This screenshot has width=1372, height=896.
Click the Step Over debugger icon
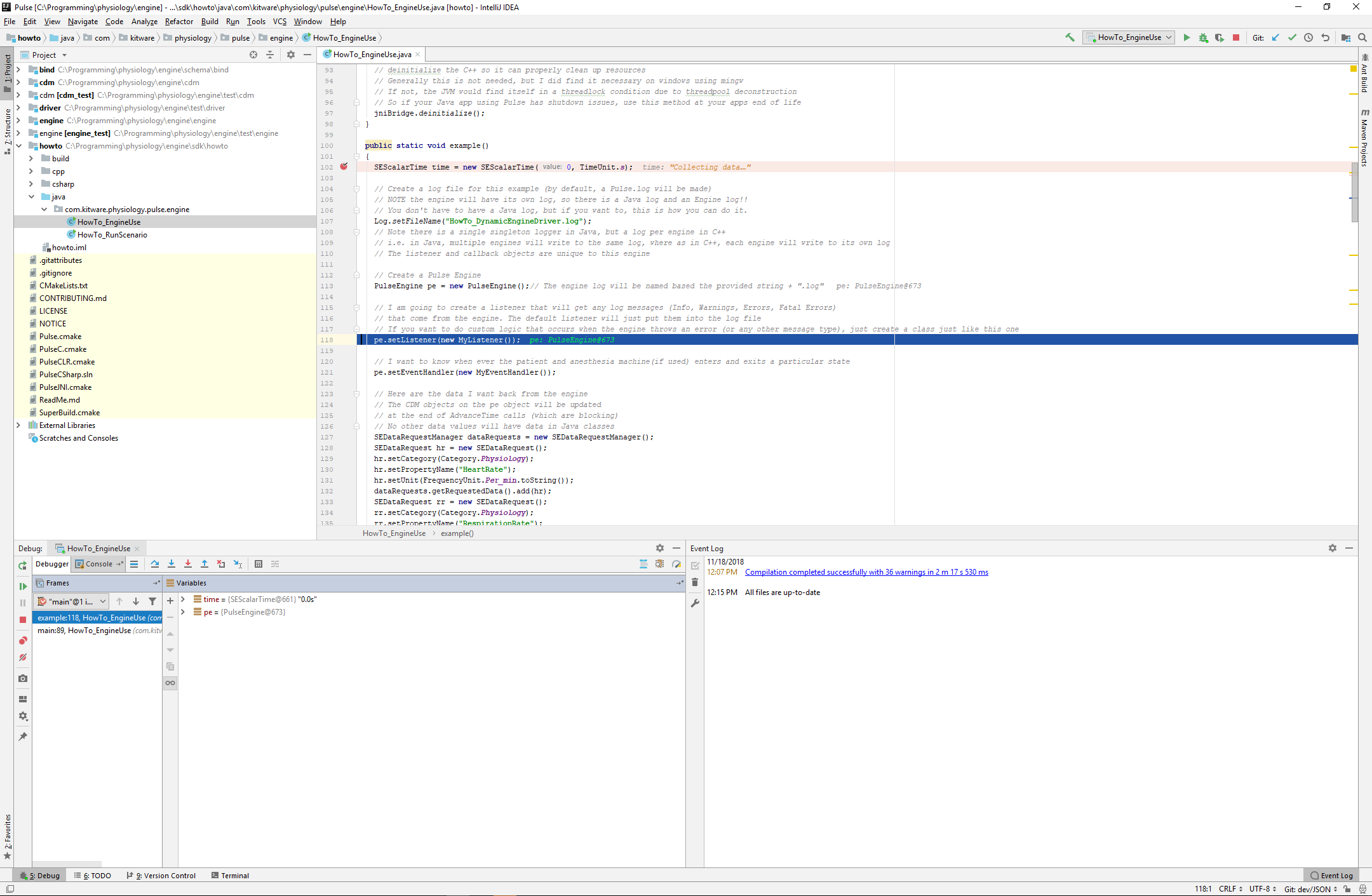point(155,564)
